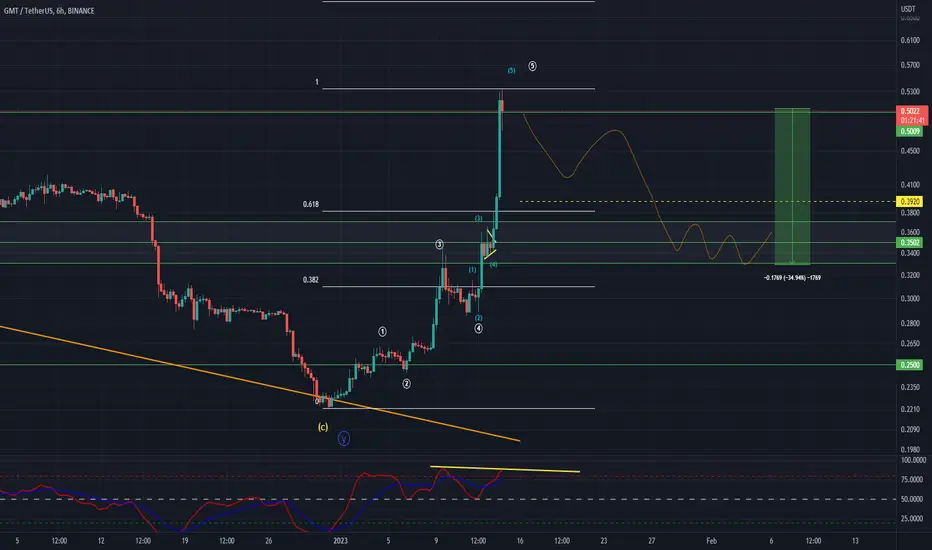
Task: Select the yellow (c) wave label
Action: [x=323, y=427]
